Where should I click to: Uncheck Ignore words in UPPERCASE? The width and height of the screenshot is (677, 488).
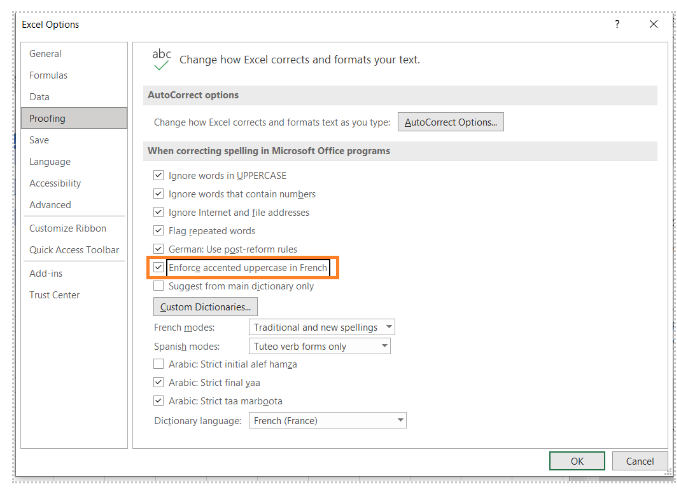[158, 176]
